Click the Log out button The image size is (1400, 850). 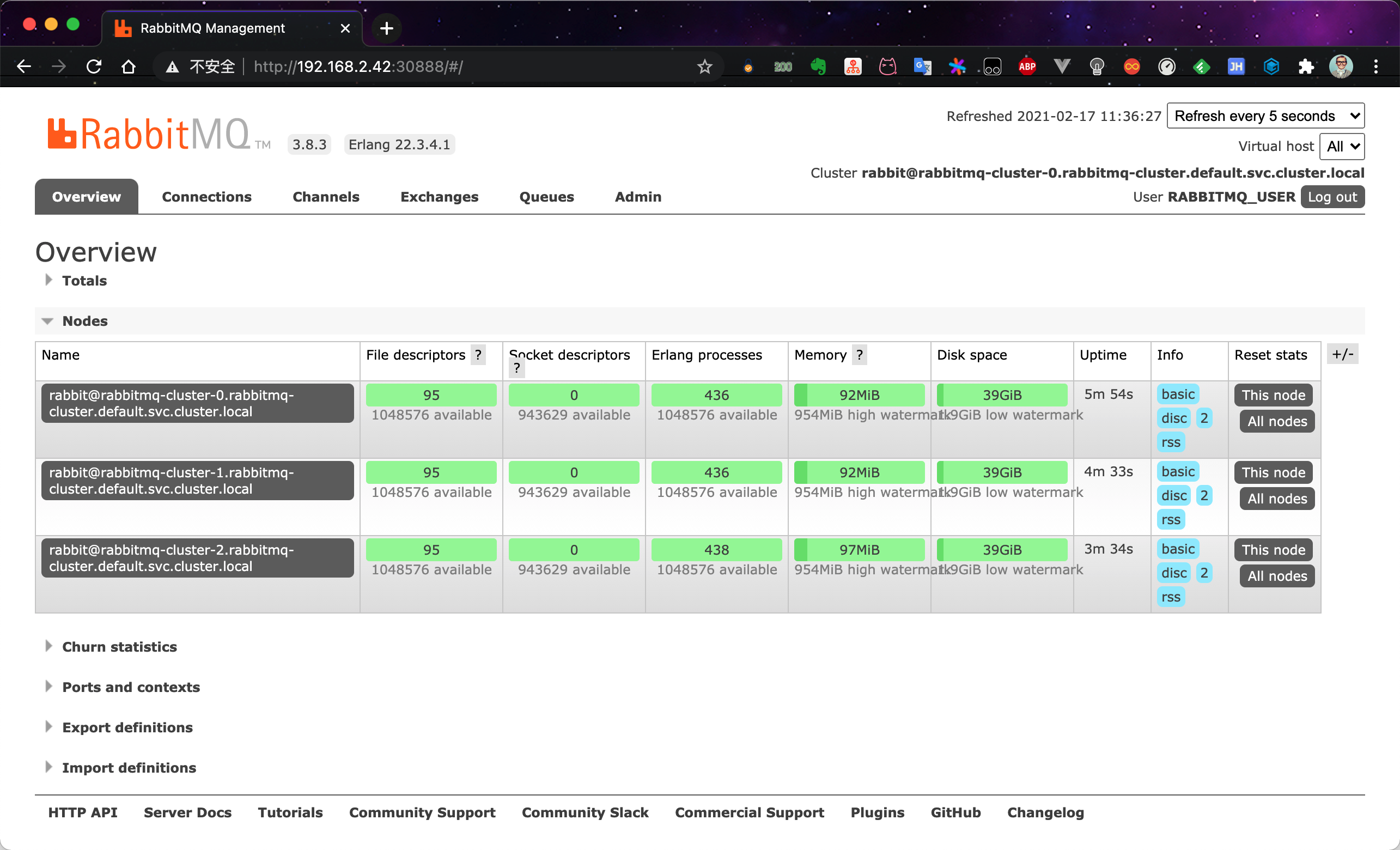pyautogui.click(x=1332, y=197)
